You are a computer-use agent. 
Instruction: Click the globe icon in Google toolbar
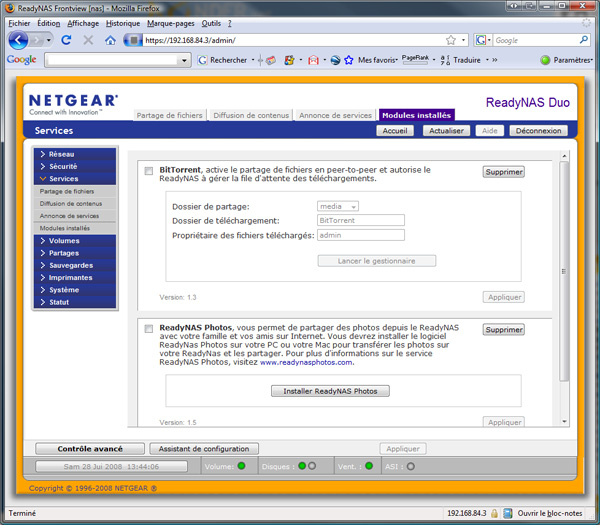tap(335, 60)
